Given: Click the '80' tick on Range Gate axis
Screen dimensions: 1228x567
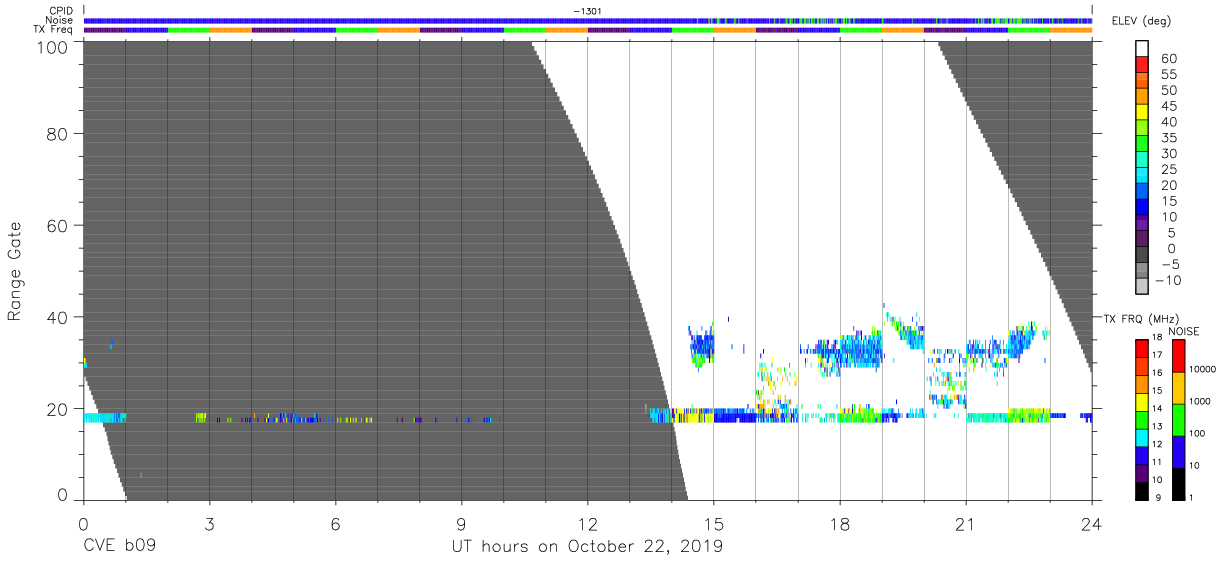Looking at the screenshot, I should (x=56, y=133).
